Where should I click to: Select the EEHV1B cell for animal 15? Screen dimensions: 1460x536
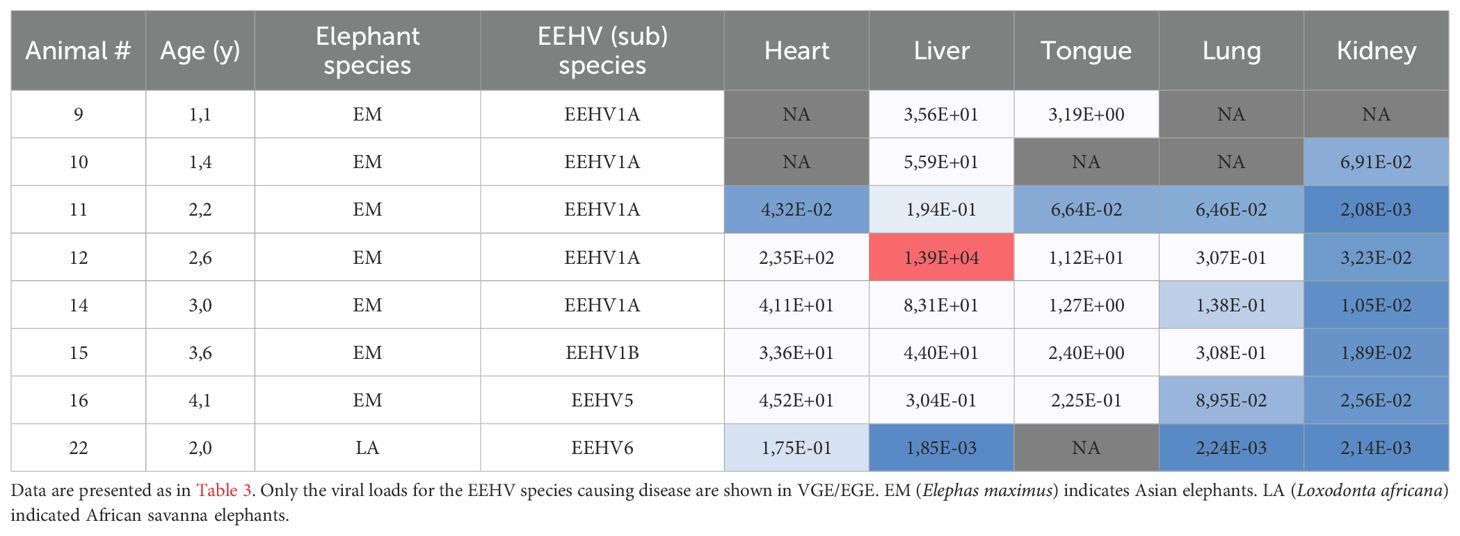(602, 352)
